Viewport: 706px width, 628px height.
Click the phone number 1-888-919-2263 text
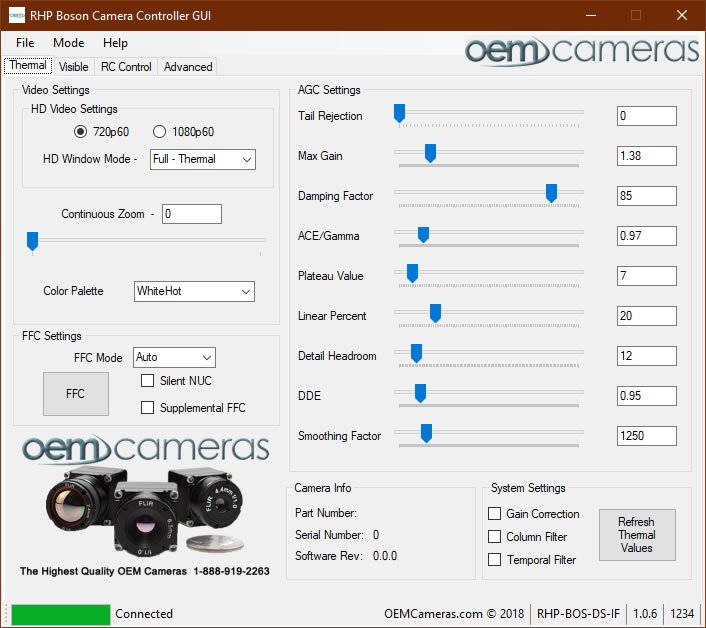[x=231, y=571]
